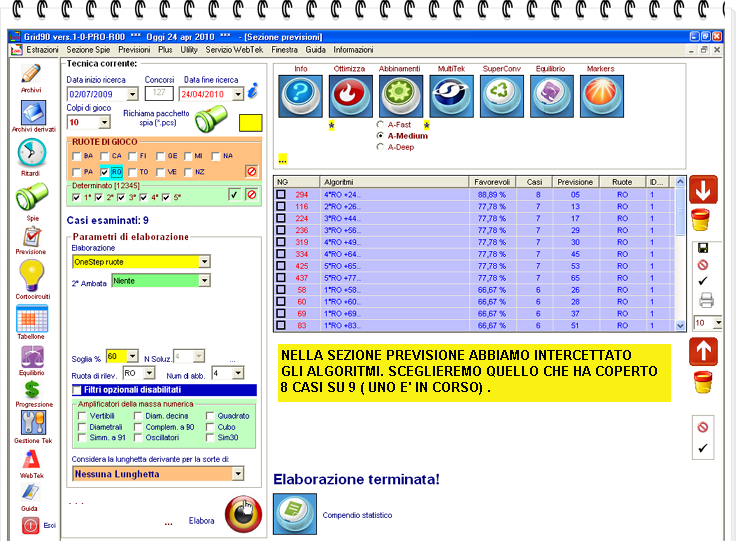The image size is (736, 541).
Task: Click the Equilibrio purple top button
Action: [x=552, y=96]
